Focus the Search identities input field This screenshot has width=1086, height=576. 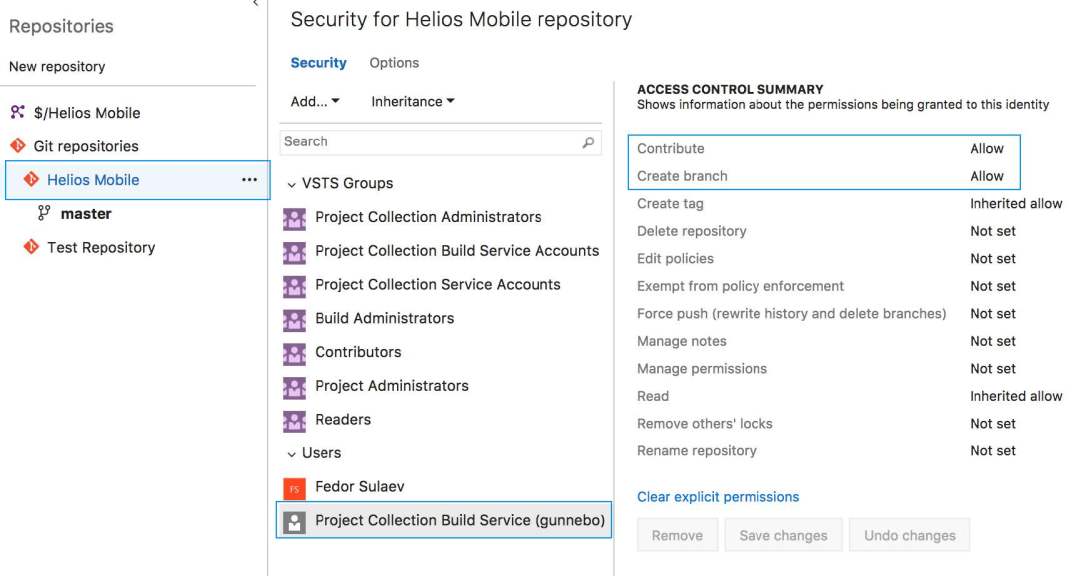(x=440, y=142)
